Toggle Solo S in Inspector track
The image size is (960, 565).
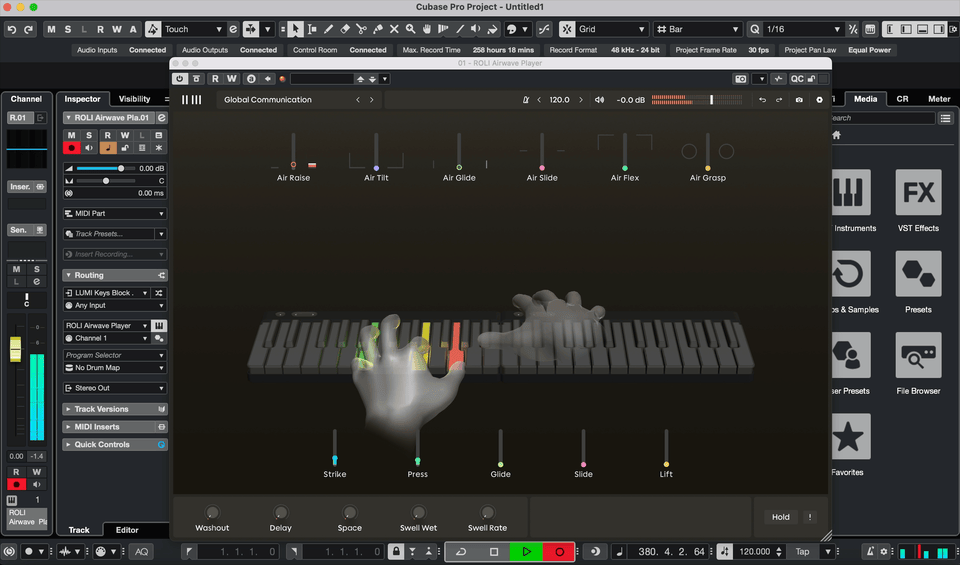[x=89, y=135]
